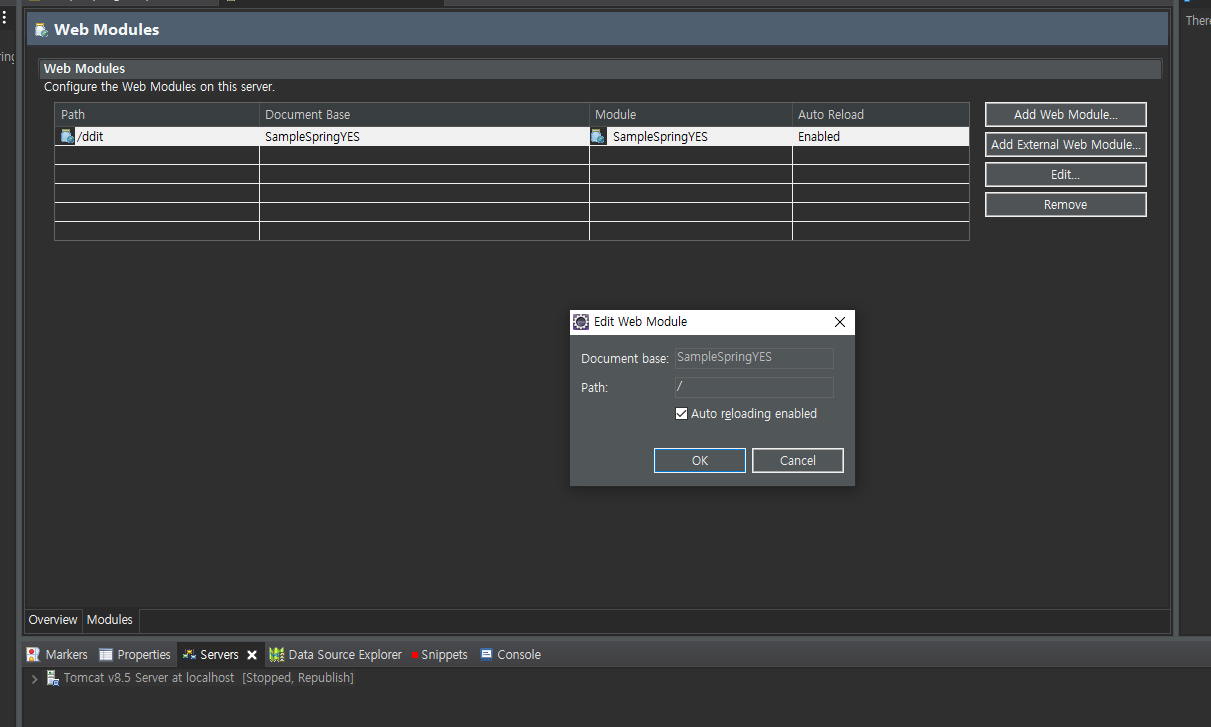Click the Add Web Module button
The height and width of the screenshot is (727, 1211).
click(1065, 114)
